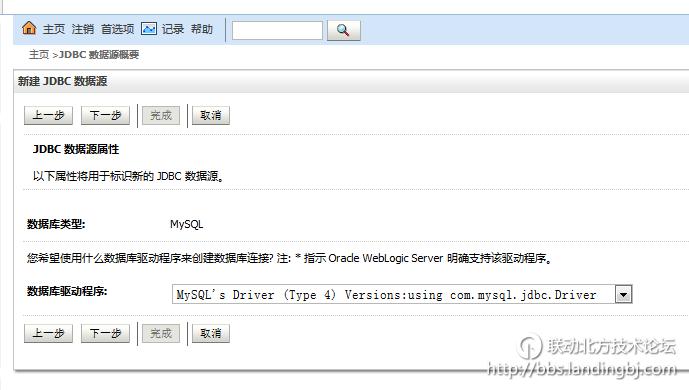Click the top 上一步 button
Viewport: 689px width, 390px height.
coord(48,116)
